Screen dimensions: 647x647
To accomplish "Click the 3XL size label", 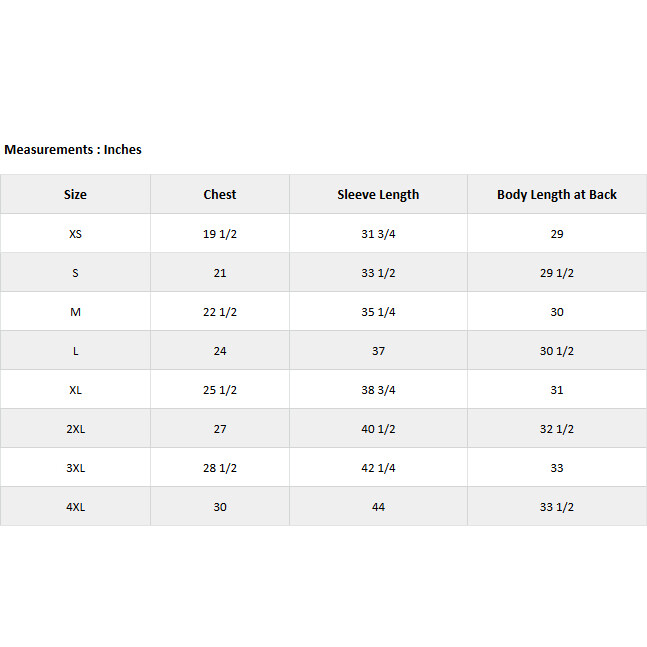I will (x=75, y=468).
